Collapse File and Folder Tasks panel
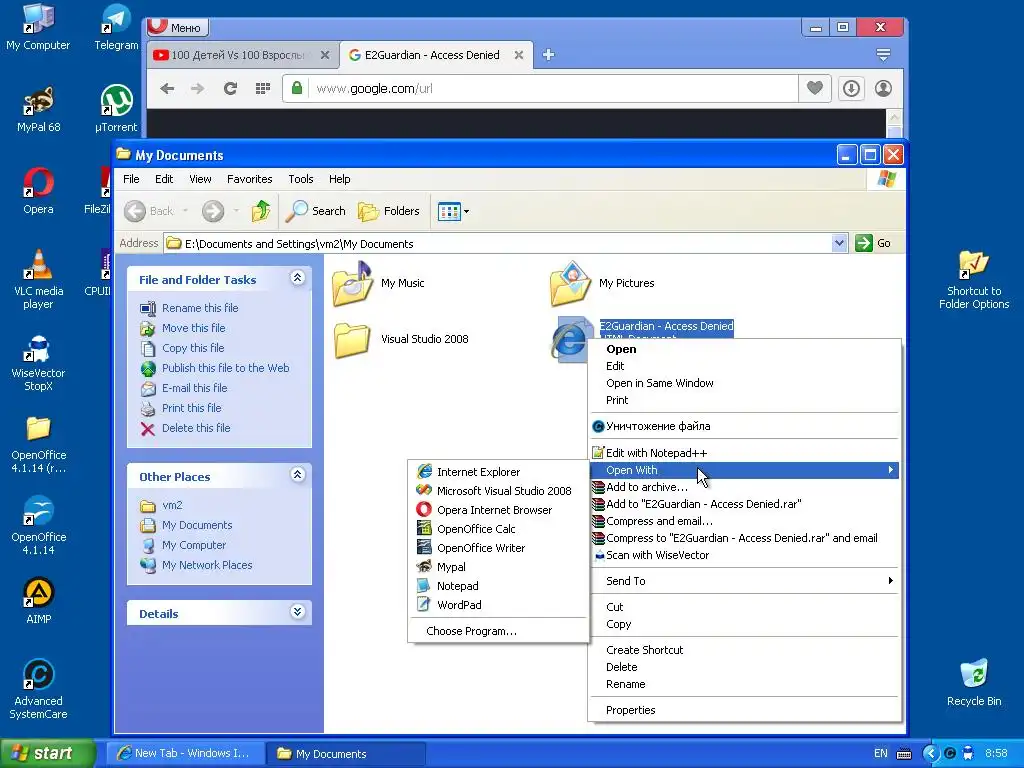 [297, 278]
